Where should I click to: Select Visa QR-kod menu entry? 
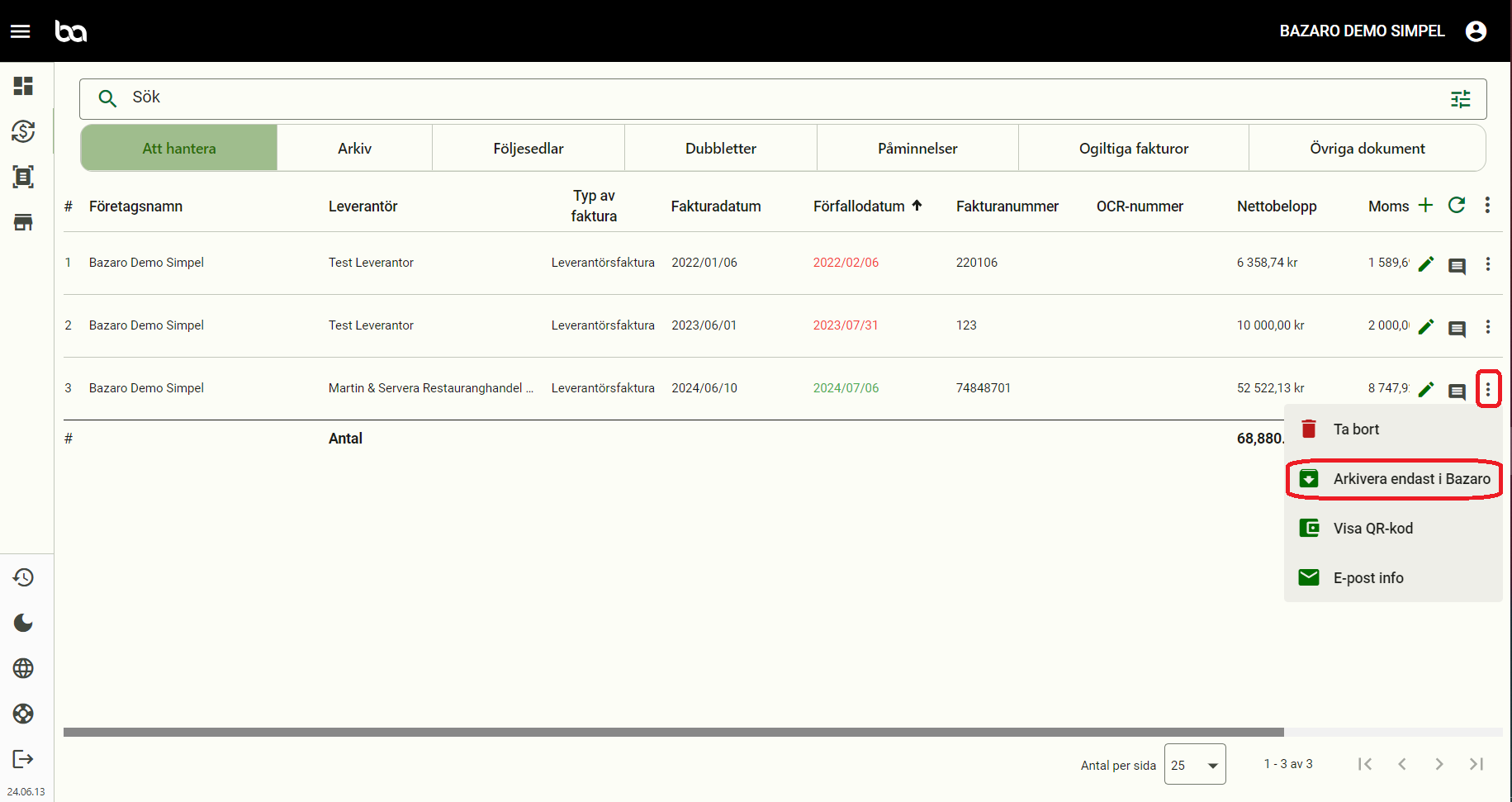click(1393, 529)
